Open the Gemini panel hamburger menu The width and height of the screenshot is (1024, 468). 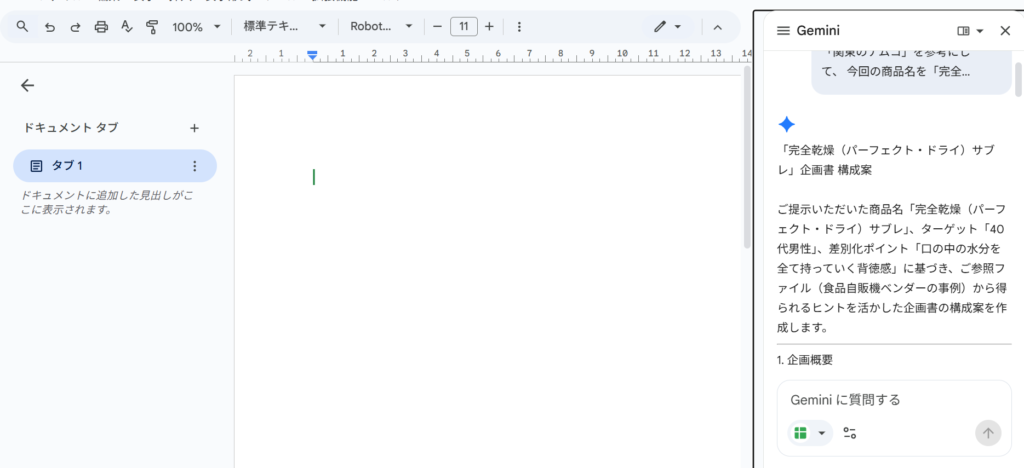point(783,31)
